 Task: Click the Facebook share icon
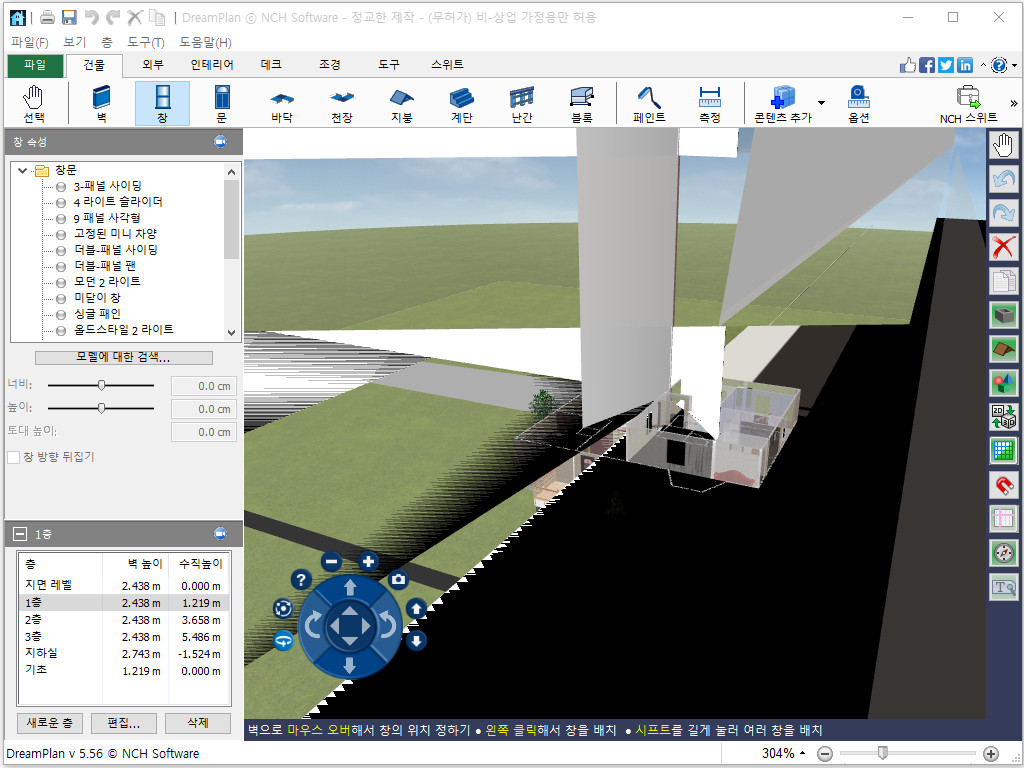point(927,65)
